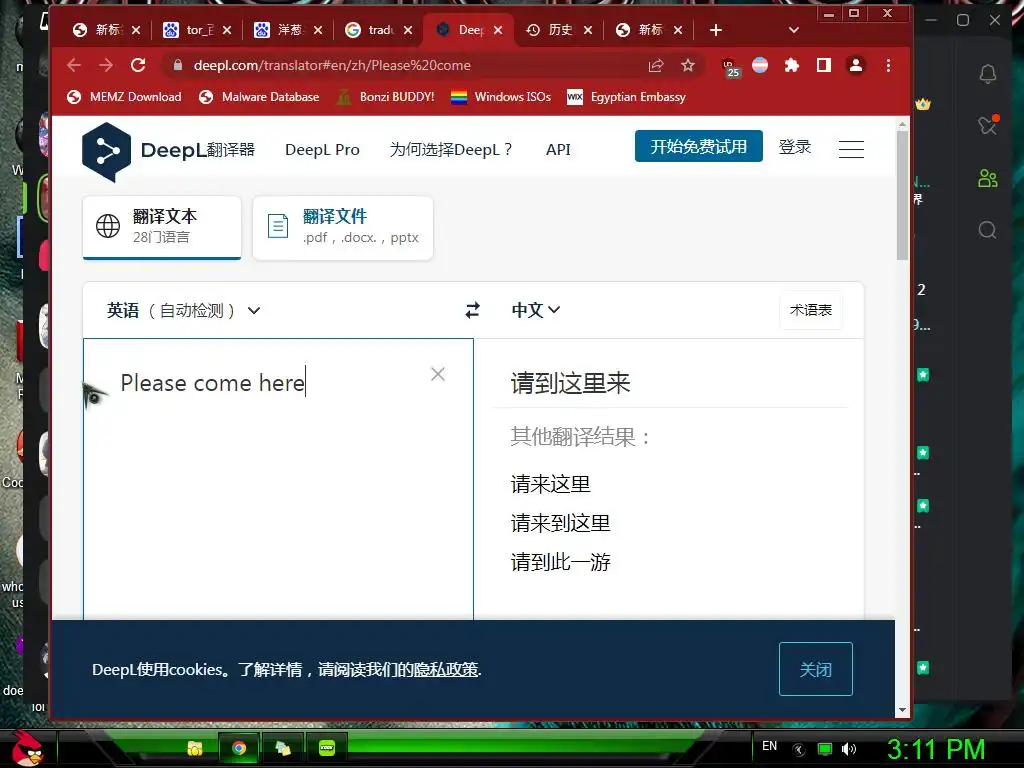
Task: Swap source and target languages
Action: pos(473,310)
